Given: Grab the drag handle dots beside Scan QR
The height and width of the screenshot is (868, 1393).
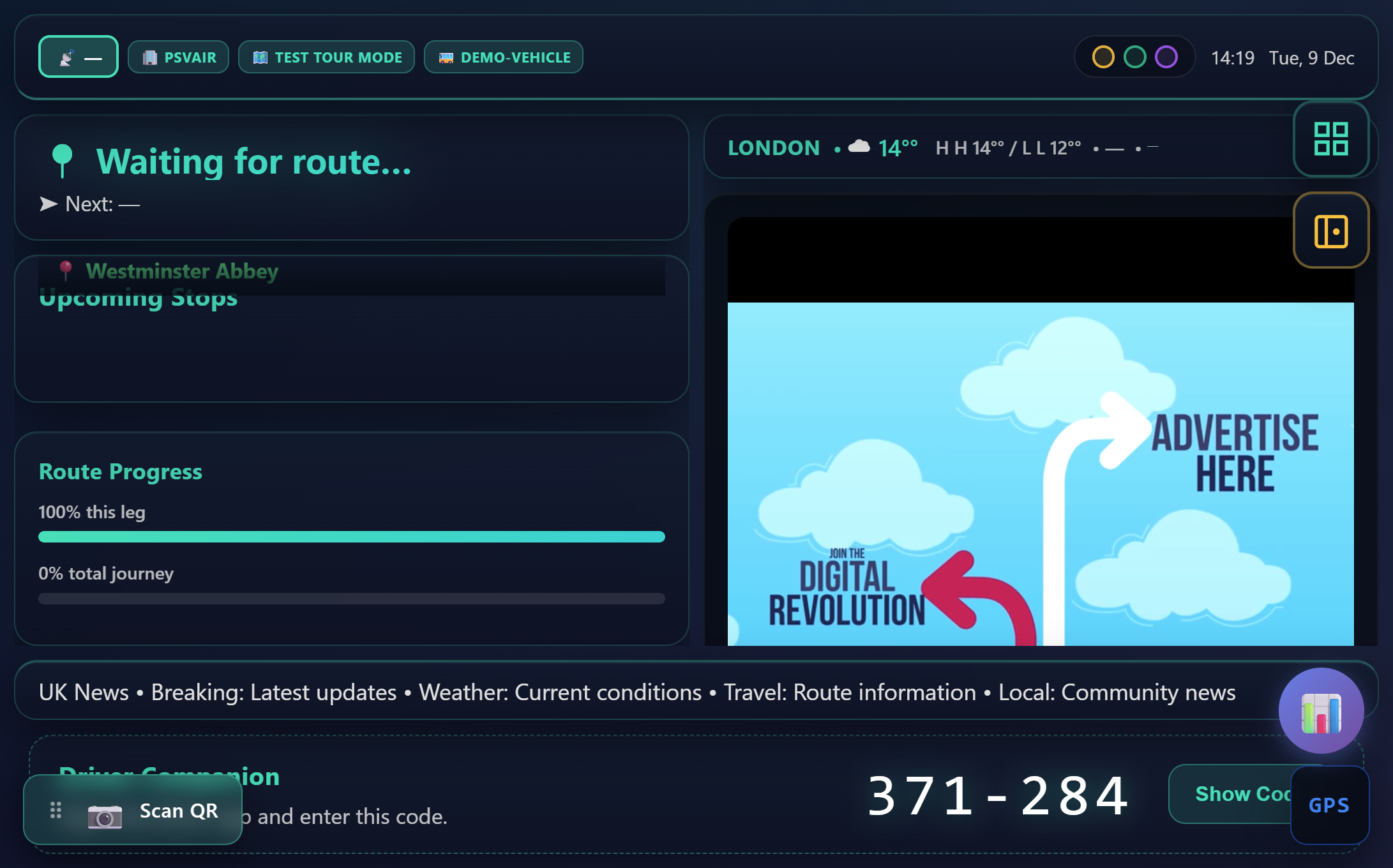Looking at the screenshot, I should (56, 810).
